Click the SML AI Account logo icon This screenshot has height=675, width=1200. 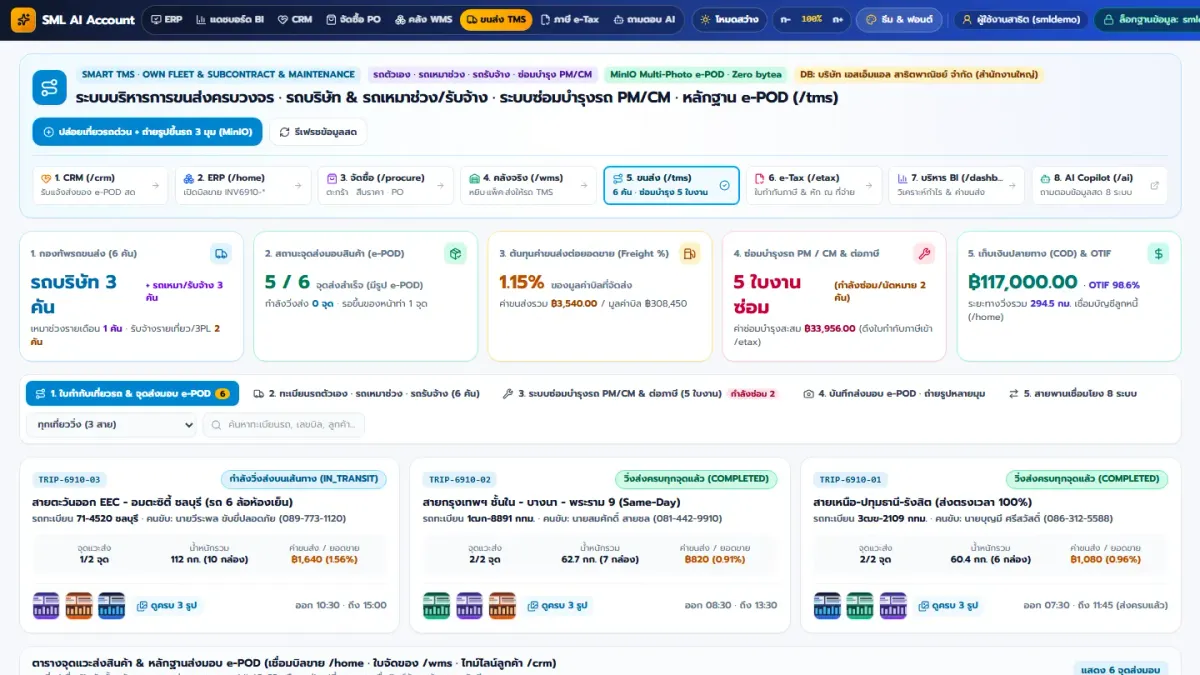[23, 19]
